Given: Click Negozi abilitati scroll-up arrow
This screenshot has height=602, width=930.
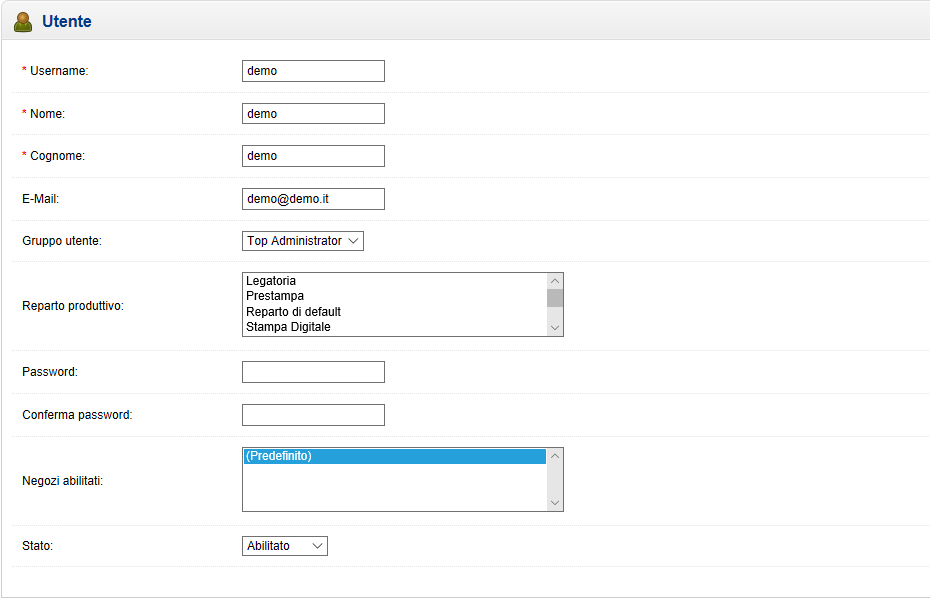Looking at the screenshot, I should click(555, 456).
